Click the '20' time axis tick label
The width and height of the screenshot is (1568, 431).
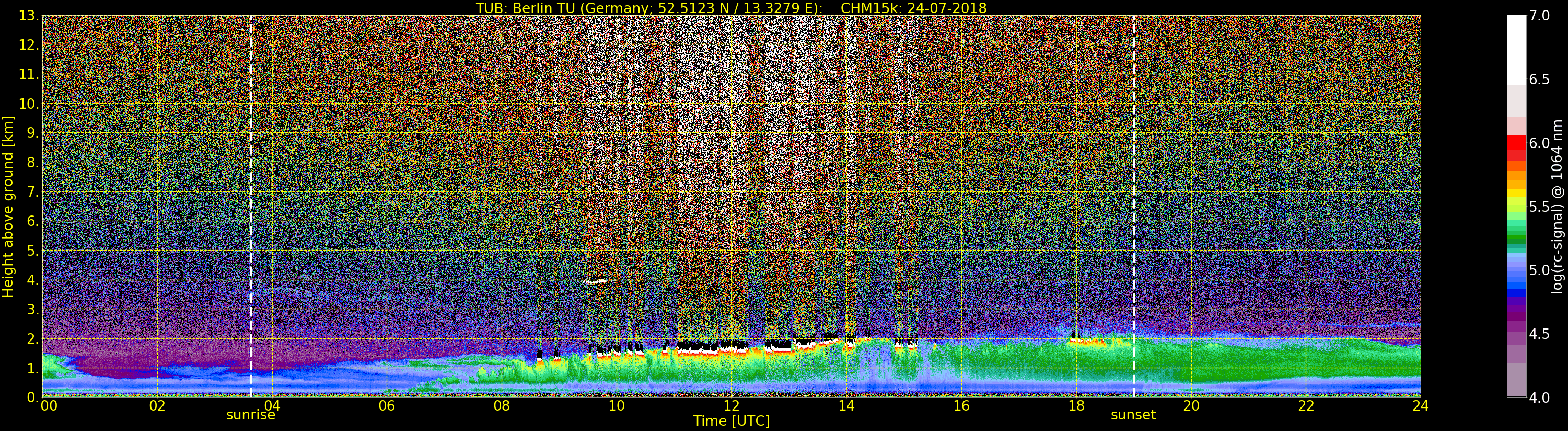1191,406
